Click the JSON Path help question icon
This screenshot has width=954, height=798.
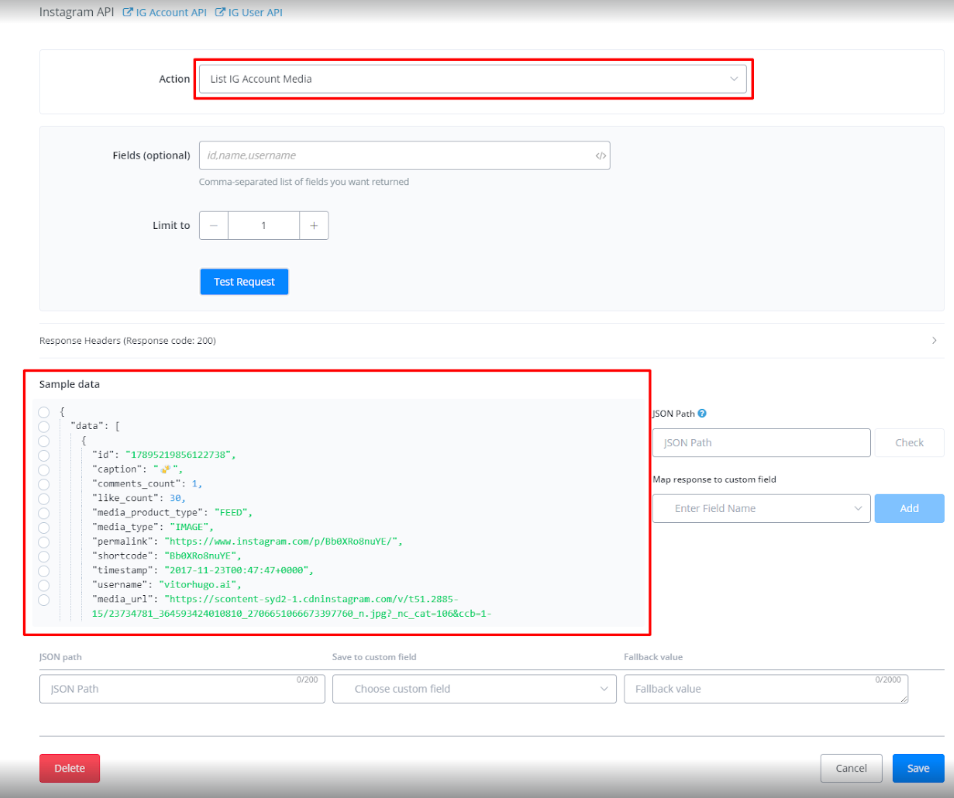coord(702,413)
